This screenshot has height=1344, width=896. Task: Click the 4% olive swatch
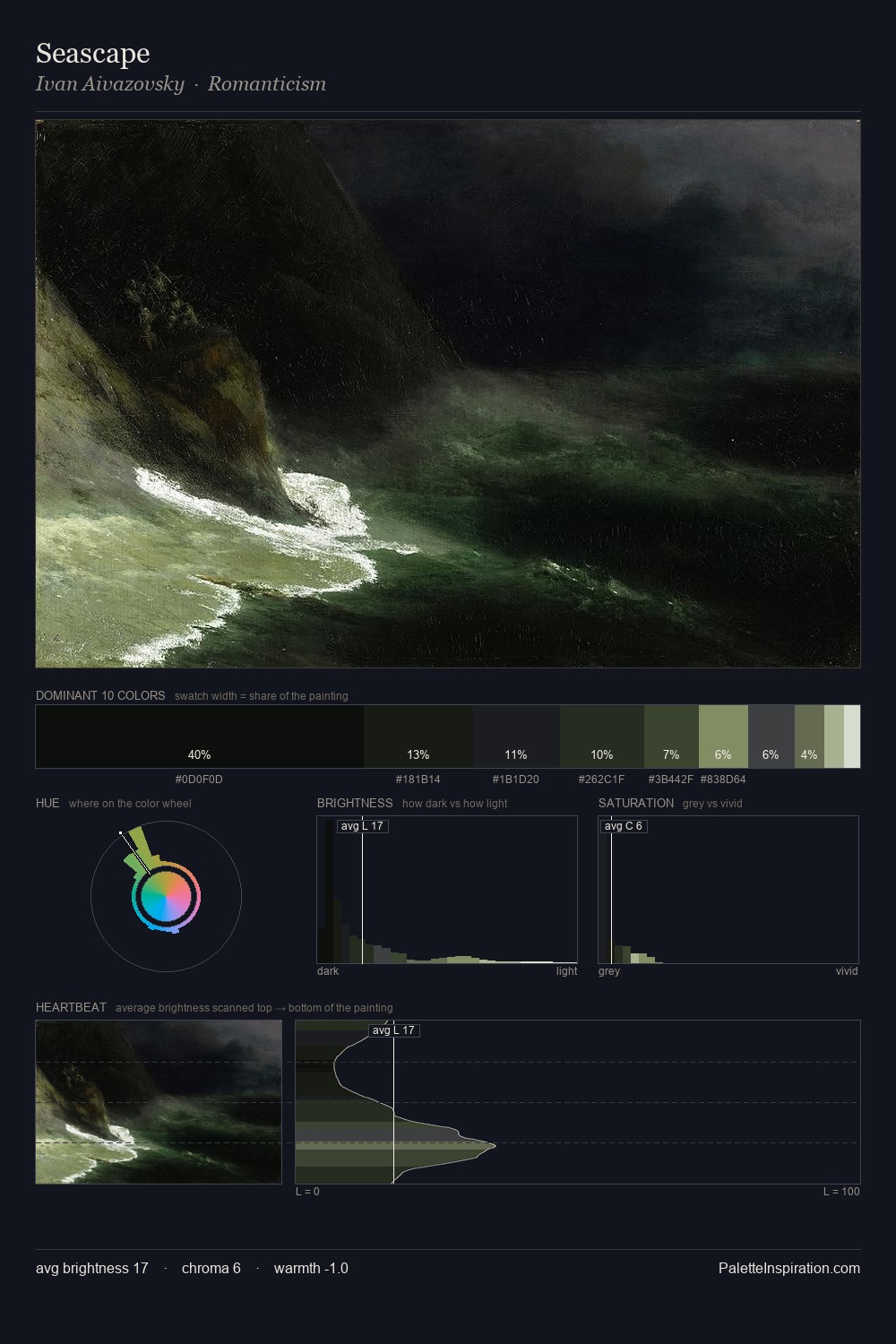[x=809, y=737]
